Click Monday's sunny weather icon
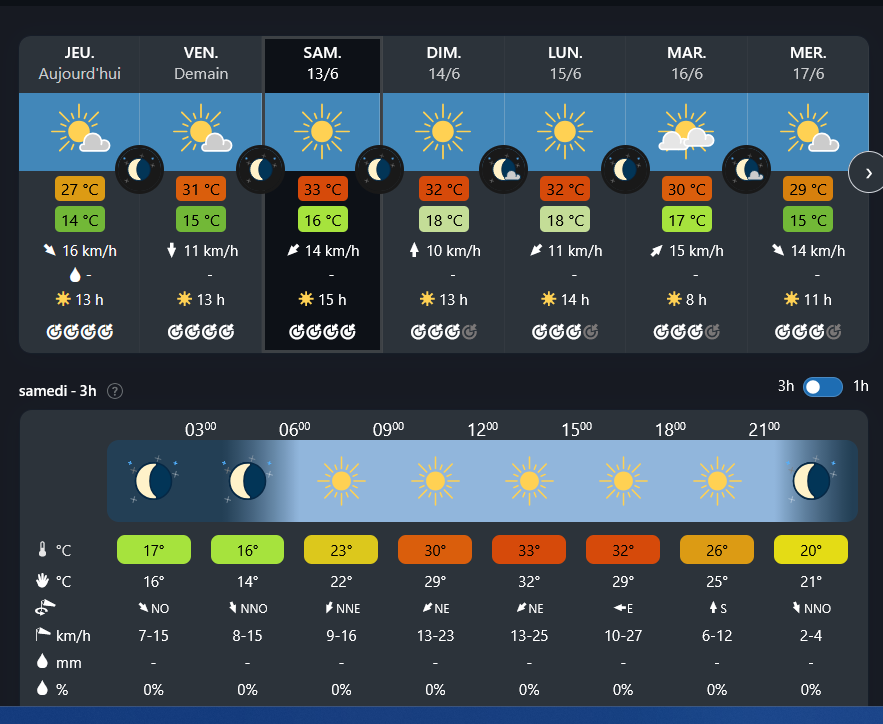This screenshot has height=724, width=883. tap(565, 131)
